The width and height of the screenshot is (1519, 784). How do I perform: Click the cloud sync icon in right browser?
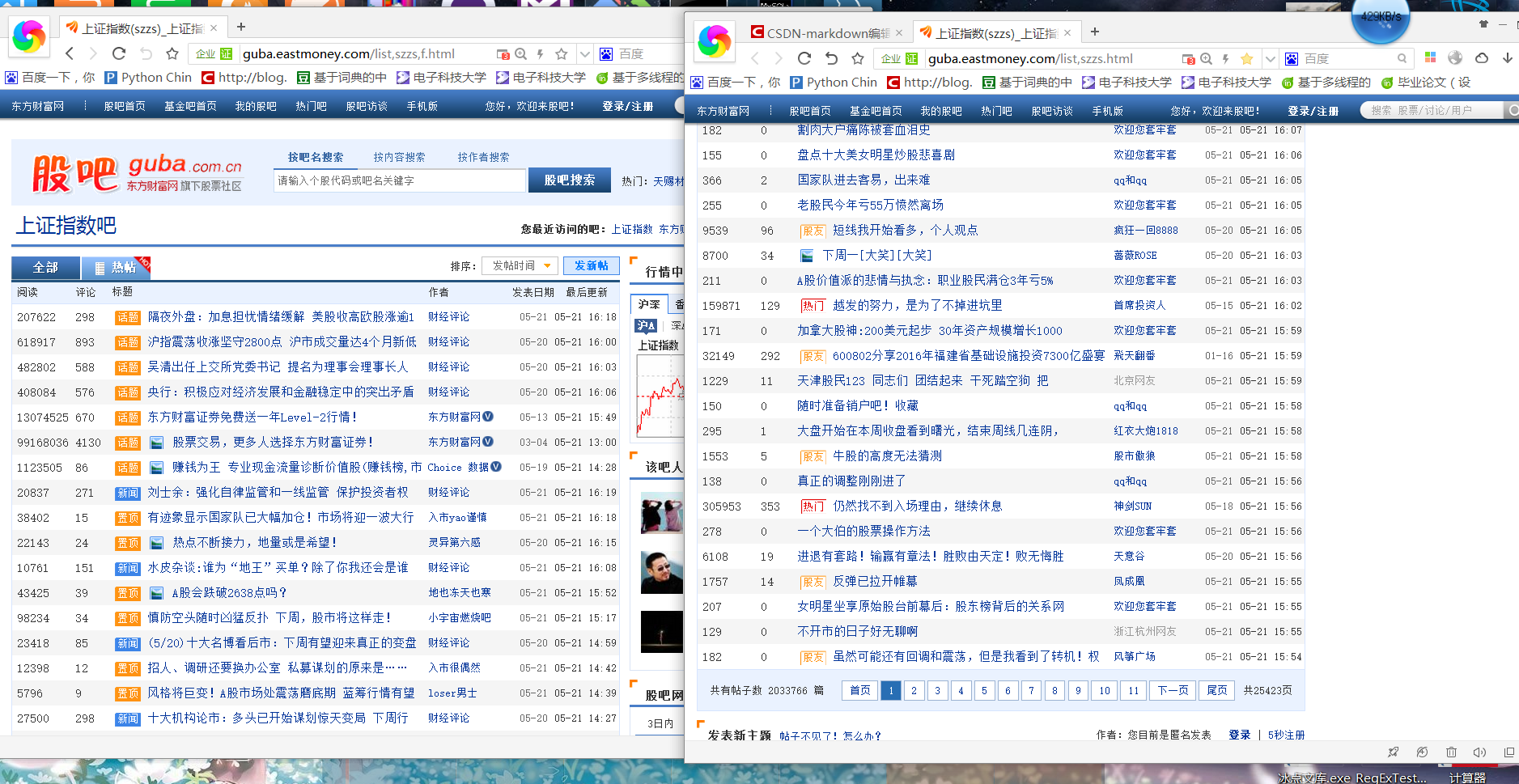pyautogui.click(x=1482, y=58)
